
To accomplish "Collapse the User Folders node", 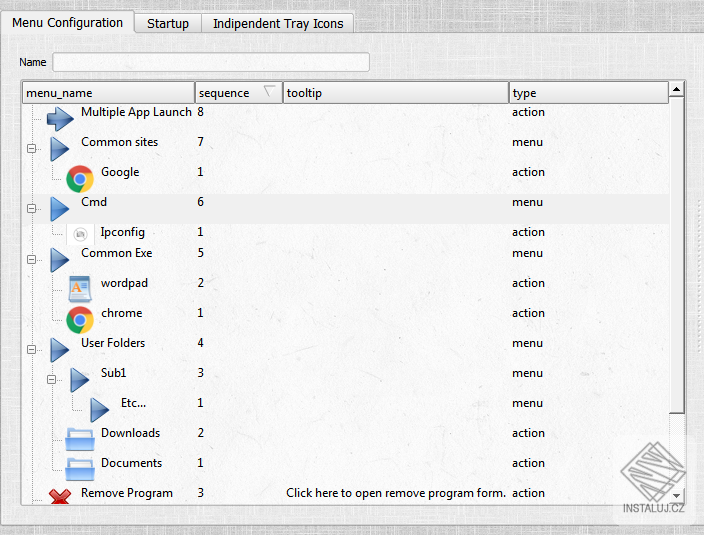I will click(x=31, y=350).
